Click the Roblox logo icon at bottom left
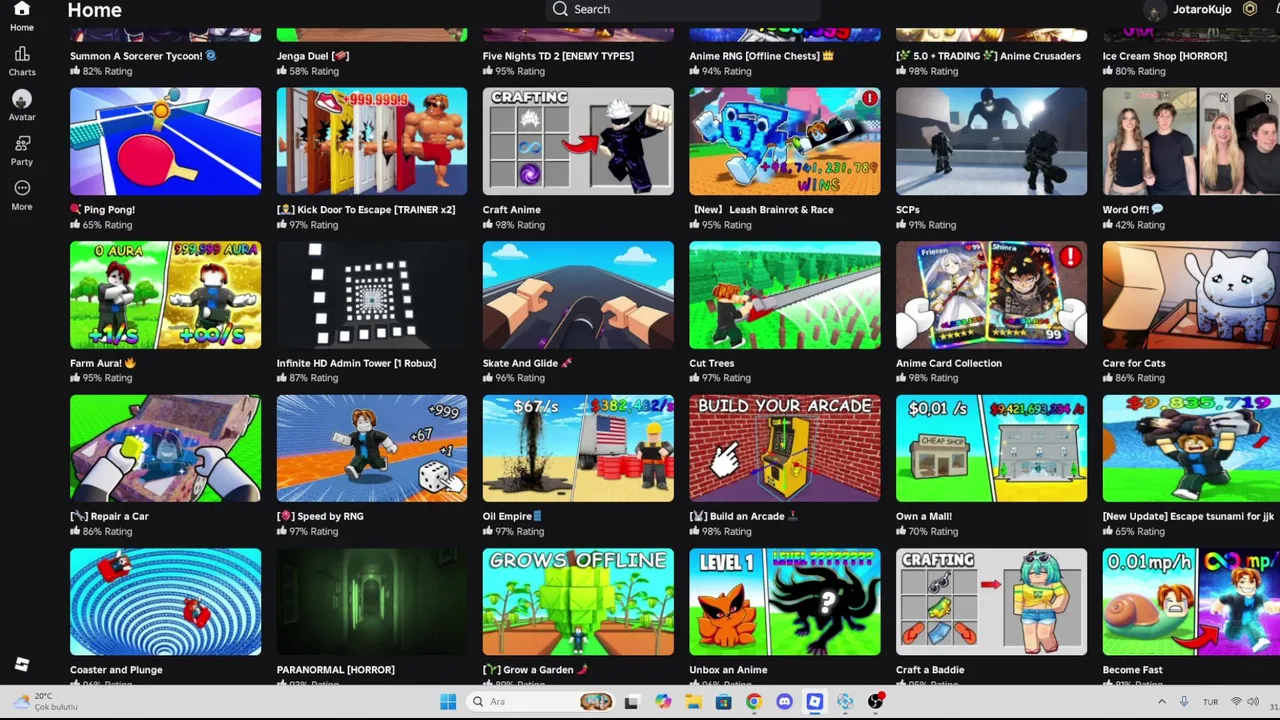 click(x=22, y=664)
